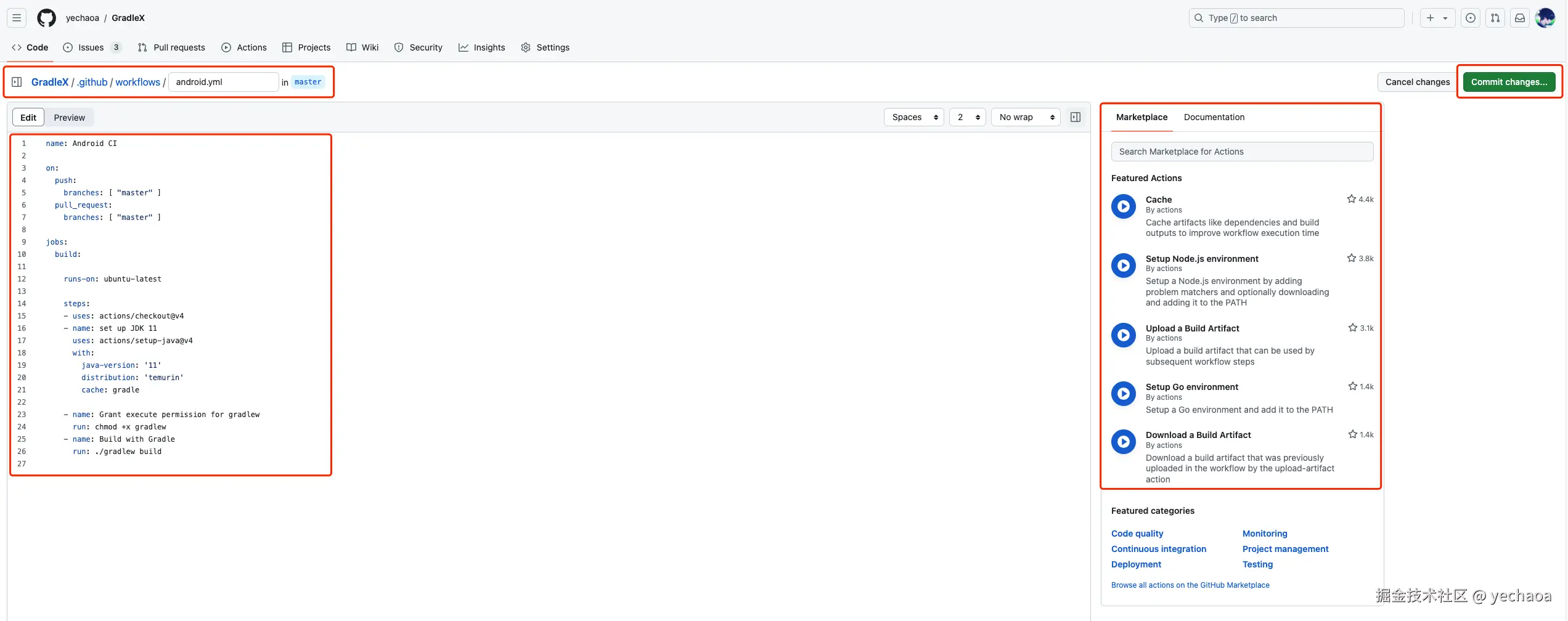Viewport: 1568px width, 621px height.
Task: Open the Projects tab
Action: [x=306, y=47]
